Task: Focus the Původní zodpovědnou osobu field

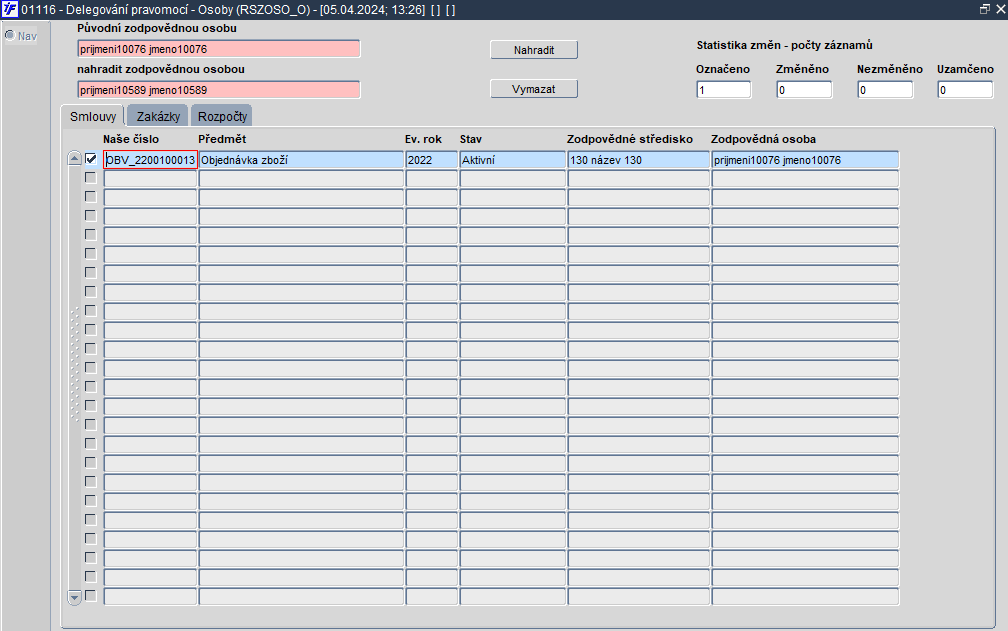Action: pyautogui.click(x=219, y=49)
